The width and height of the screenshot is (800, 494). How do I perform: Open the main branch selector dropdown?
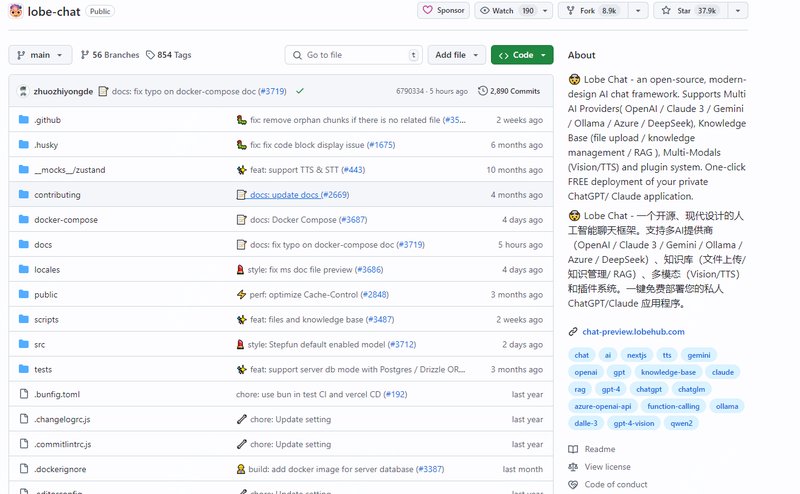[x=40, y=55]
